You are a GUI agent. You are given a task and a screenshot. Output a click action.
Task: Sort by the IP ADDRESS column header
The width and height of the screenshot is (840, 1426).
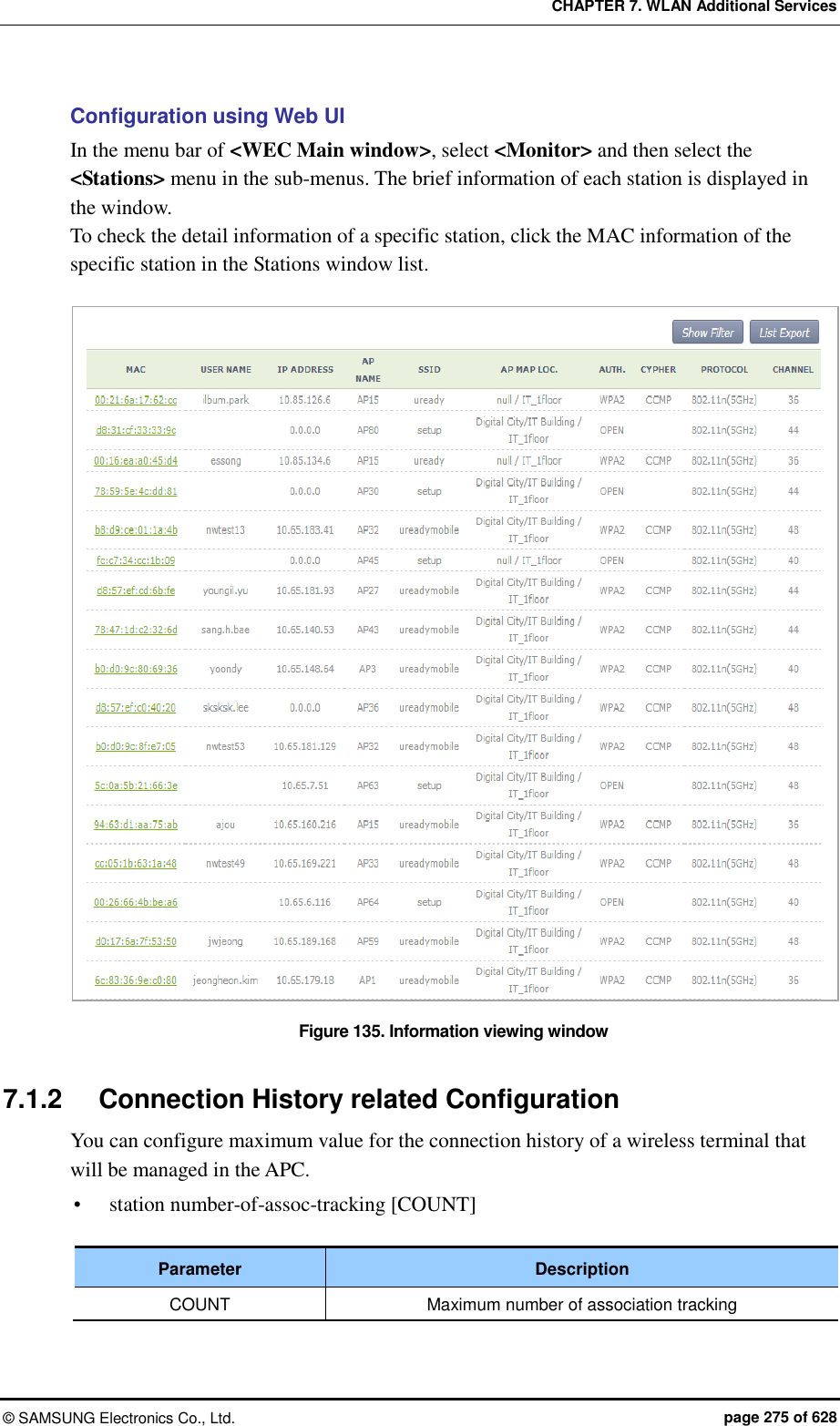[305, 370]
